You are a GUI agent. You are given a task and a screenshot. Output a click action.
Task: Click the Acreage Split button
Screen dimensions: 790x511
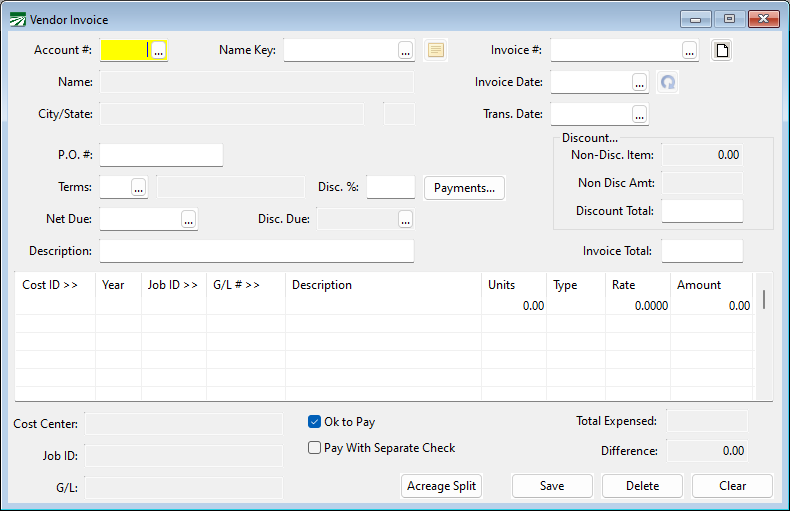[x=441, y=486]
